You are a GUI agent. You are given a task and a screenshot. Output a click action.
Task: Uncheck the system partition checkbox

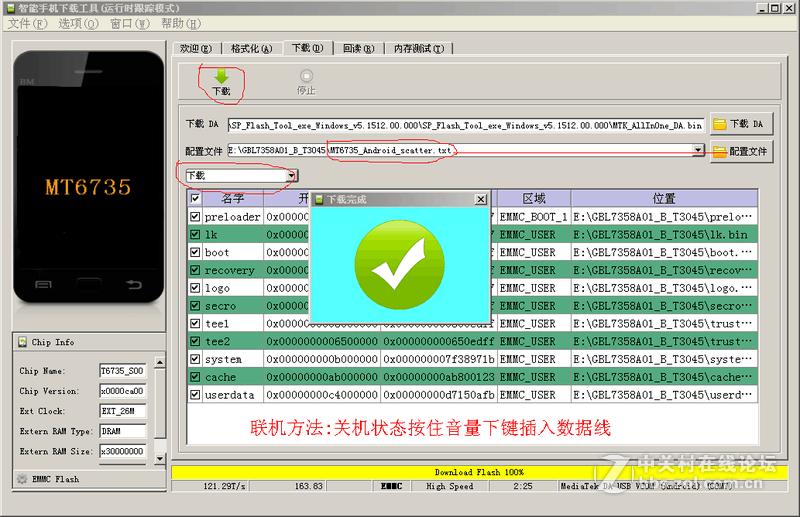pos(195,359)
